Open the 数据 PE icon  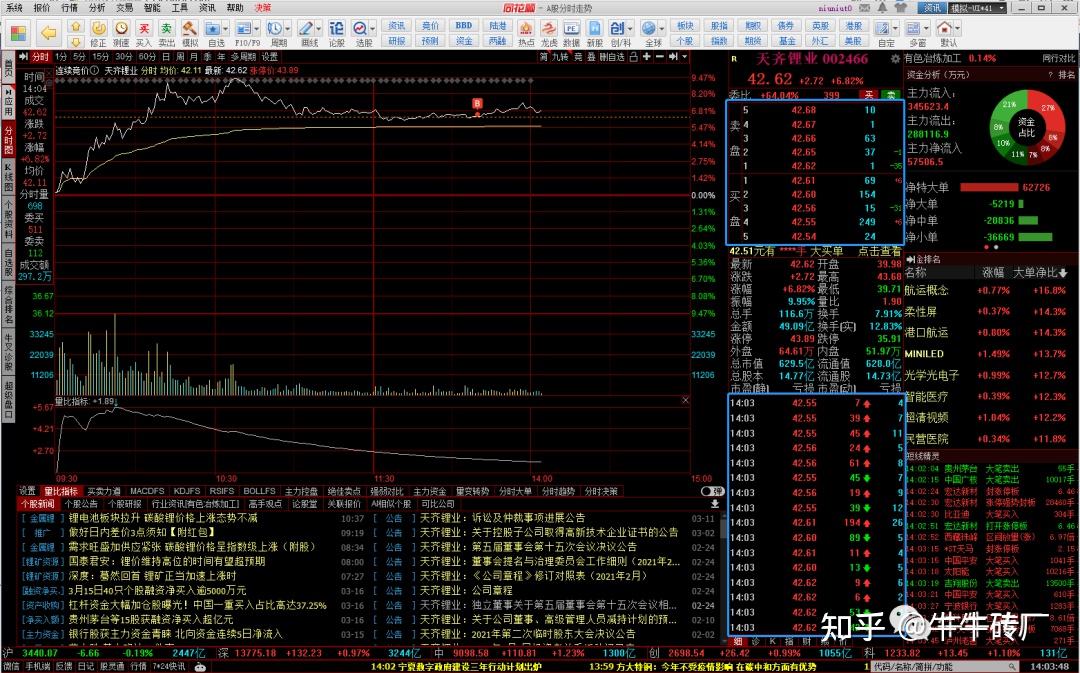571,33
